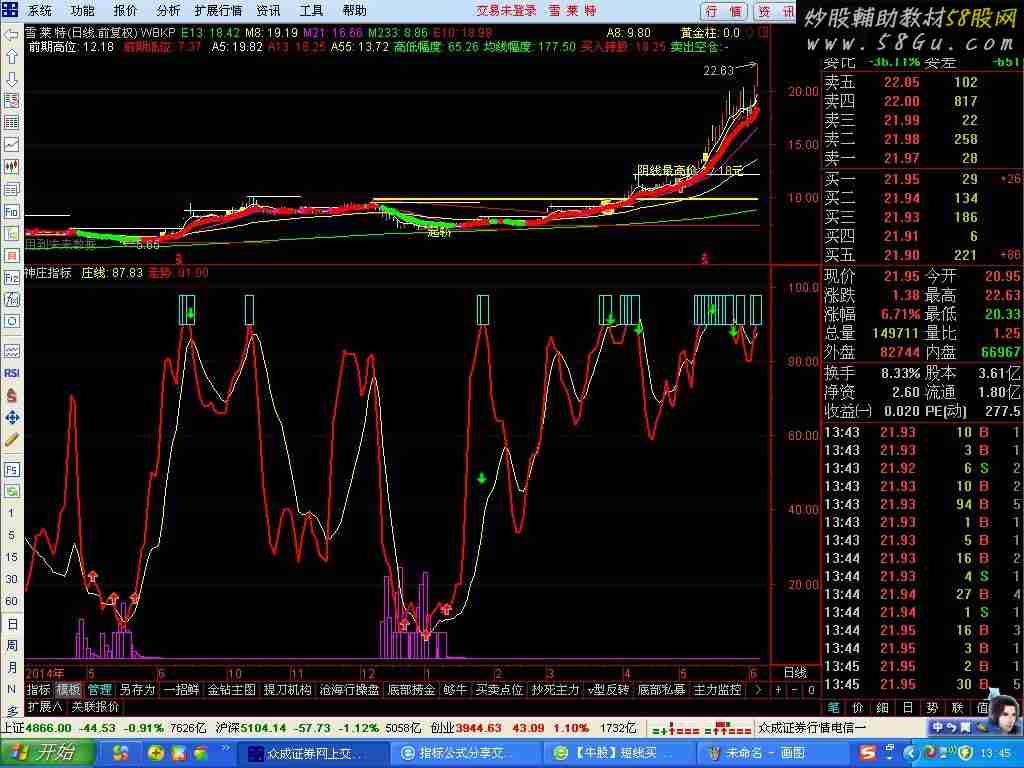The image size is (1024, 768).
Task: Click the Sogou S icon in tray
Action: click(x=867, y=753)
